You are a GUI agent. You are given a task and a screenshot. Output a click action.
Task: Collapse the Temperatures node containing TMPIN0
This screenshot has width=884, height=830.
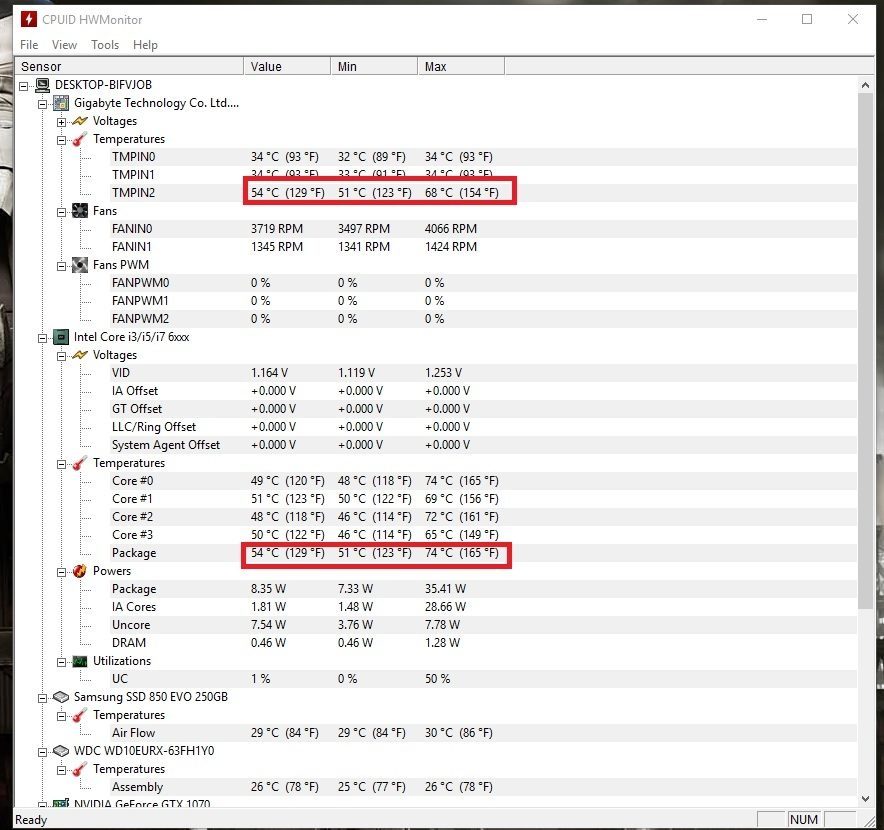coord(61,140)
